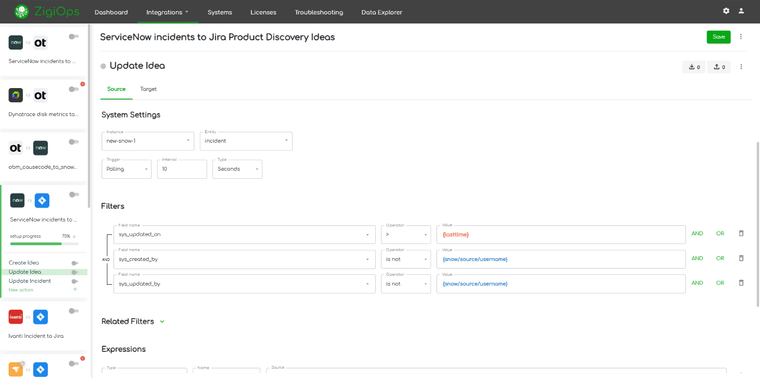Image resolution: width=760 pixels, height=378 pixels.
Task: Open sys_updated_on field name dropdown
Action: coord(244,235)
